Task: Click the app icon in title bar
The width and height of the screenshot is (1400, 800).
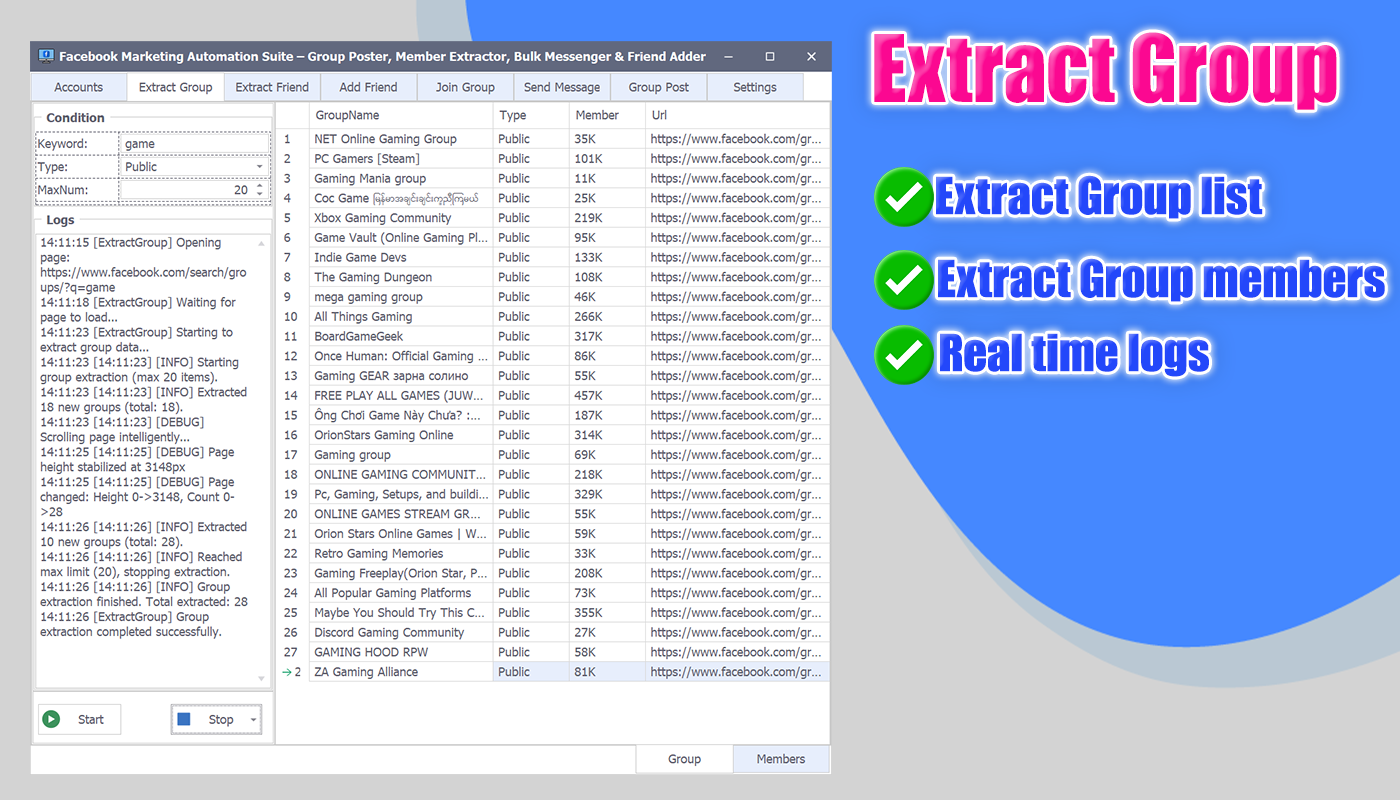Action: point(45,56)
